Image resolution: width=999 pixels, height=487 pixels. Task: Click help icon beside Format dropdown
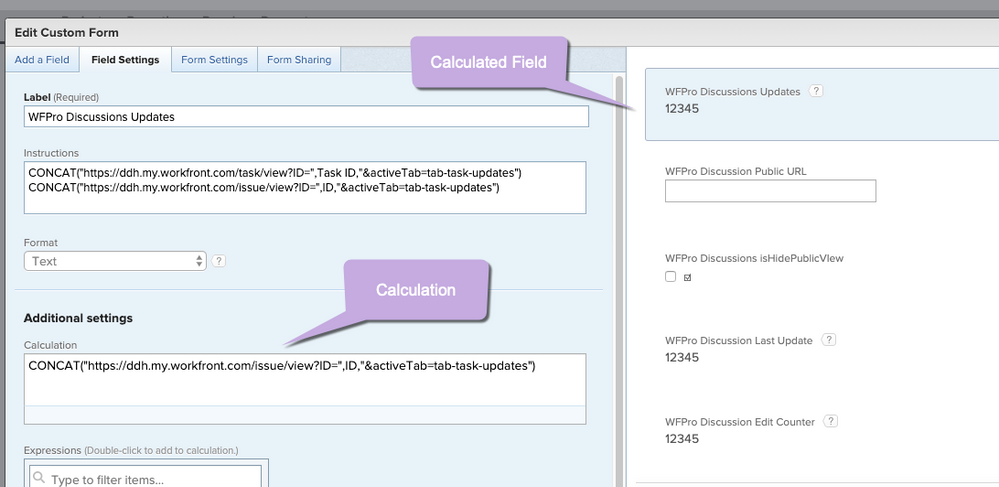click(x=219, y=261)
